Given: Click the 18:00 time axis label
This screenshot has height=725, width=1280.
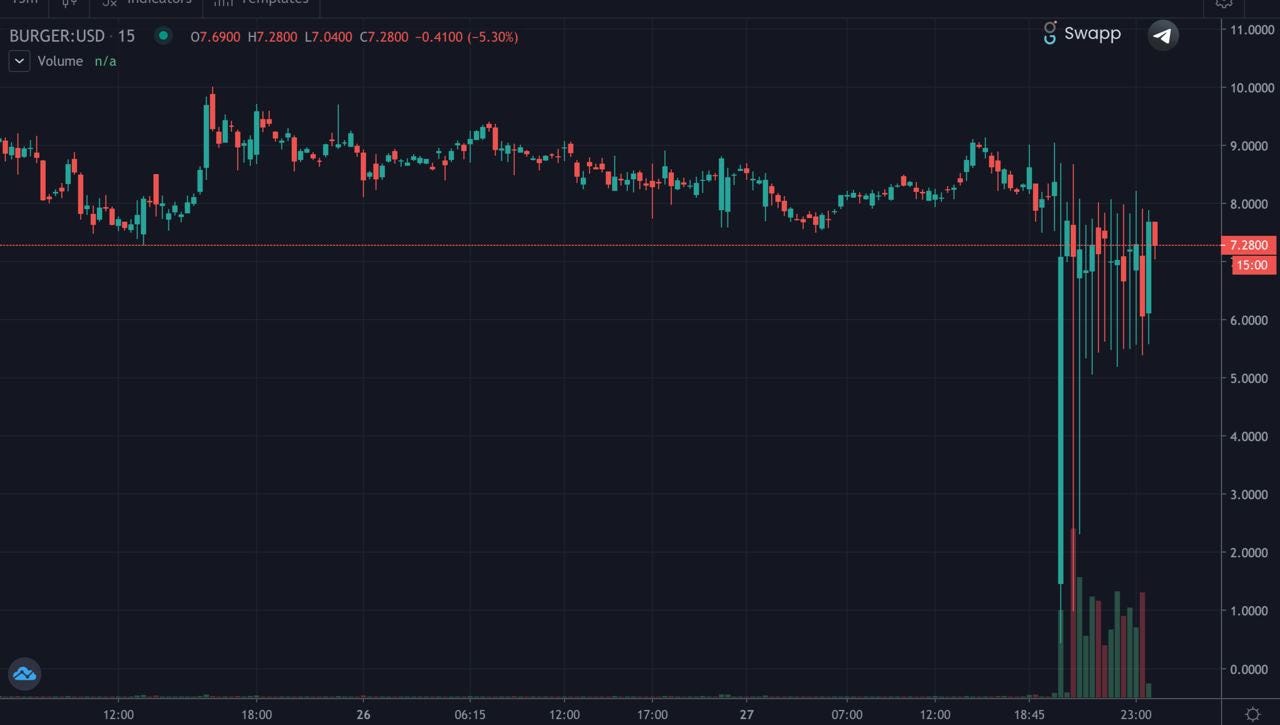Looking at the screenshot, I should coord(257,715).
